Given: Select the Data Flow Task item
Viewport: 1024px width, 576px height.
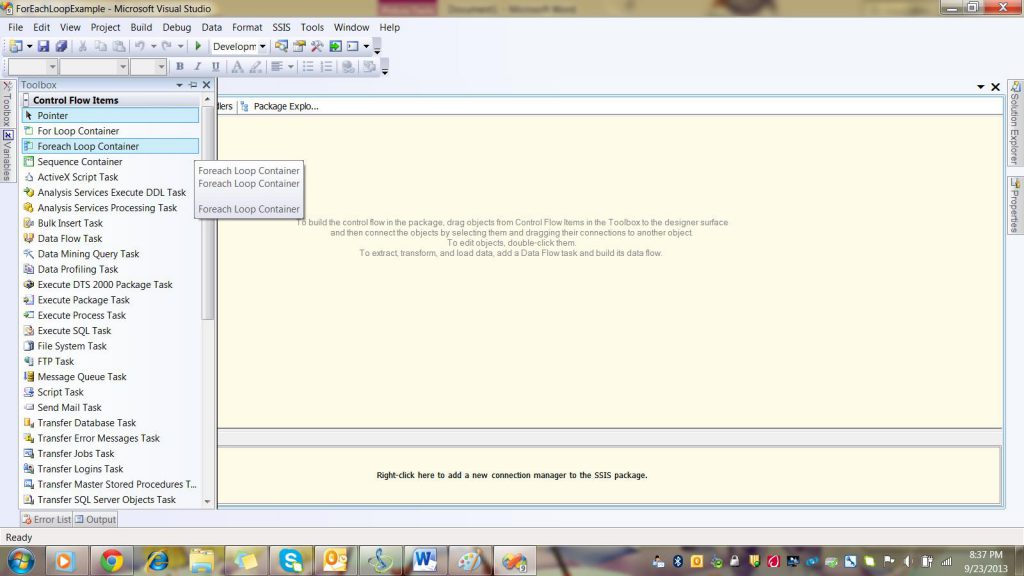Looking at the screenshot, I should click(69, 239).
